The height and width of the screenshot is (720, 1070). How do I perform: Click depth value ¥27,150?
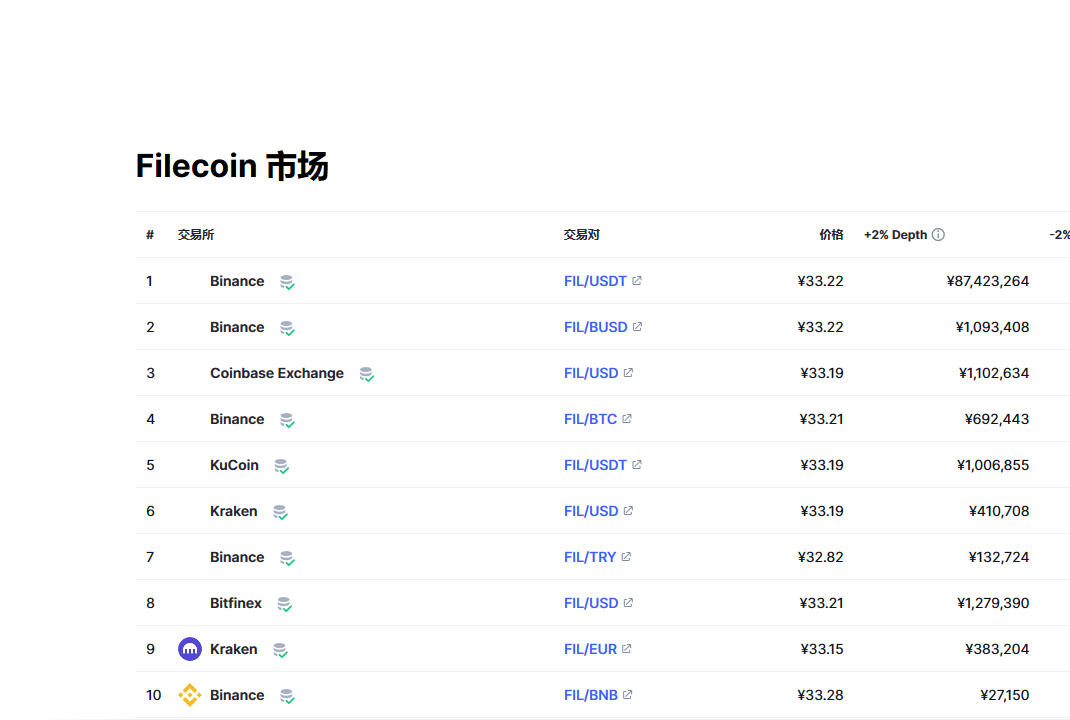click(1004, 695)
